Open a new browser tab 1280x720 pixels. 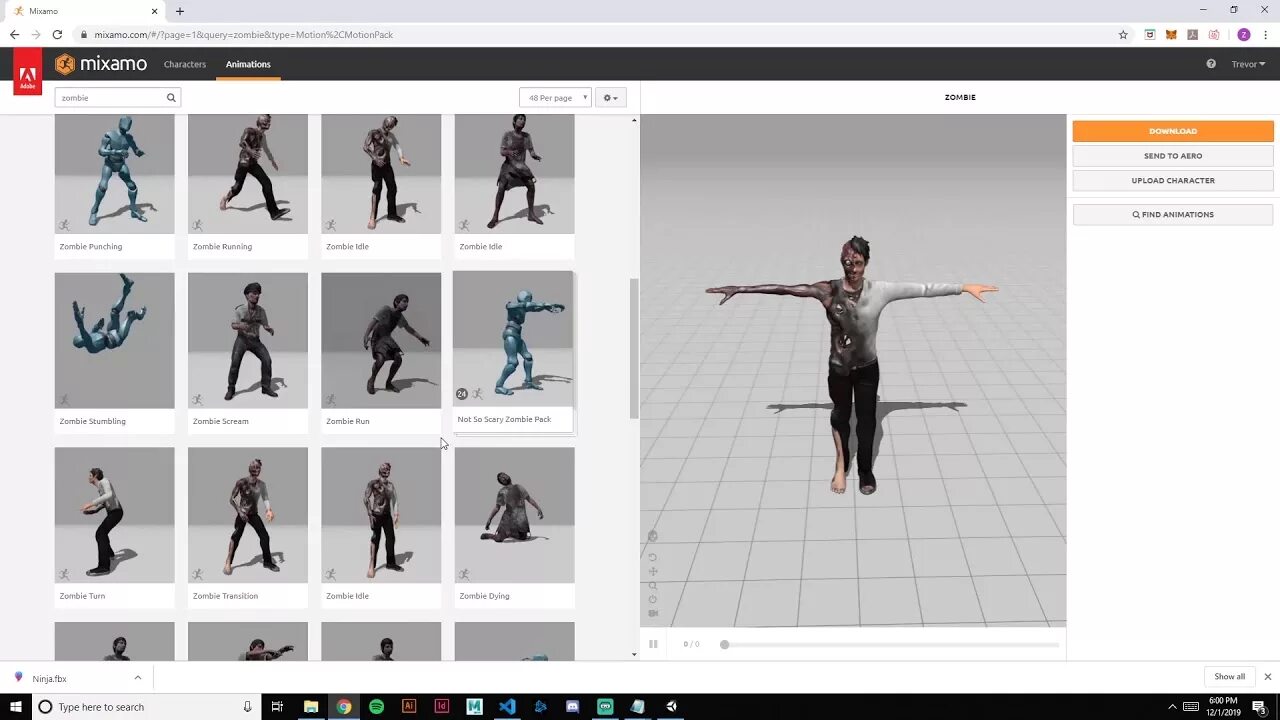click(x=180, y=11)
